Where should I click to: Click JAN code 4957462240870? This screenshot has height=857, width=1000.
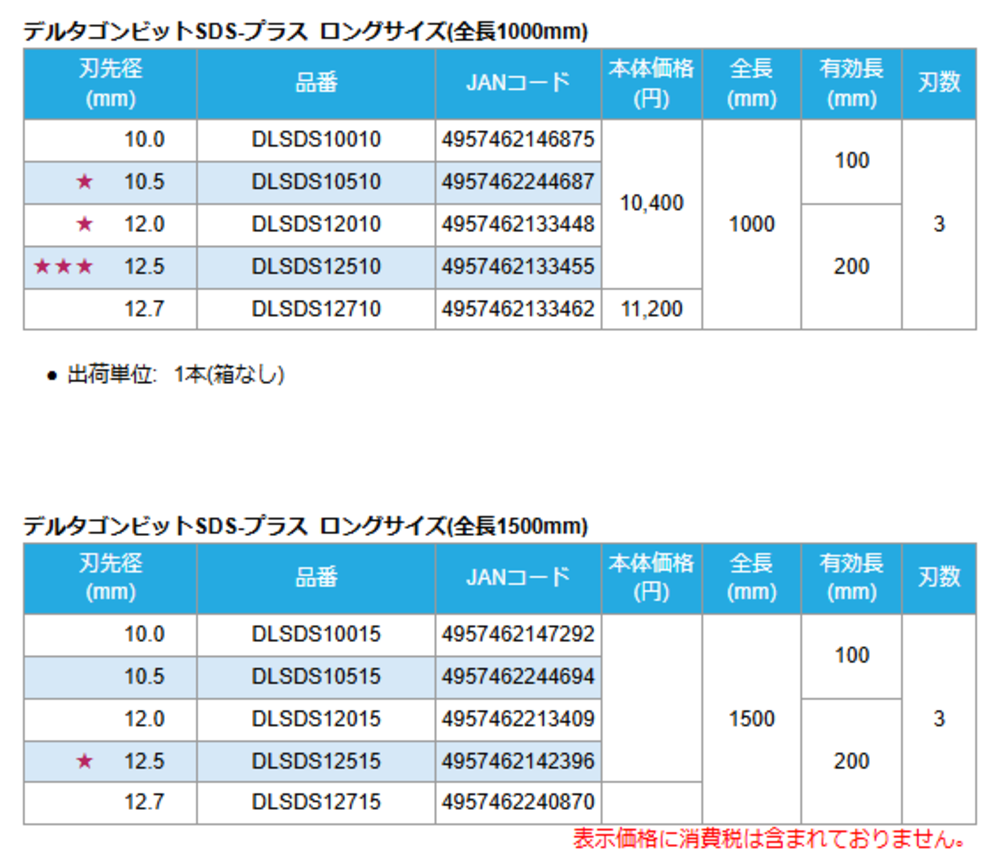tap(518, 803)
